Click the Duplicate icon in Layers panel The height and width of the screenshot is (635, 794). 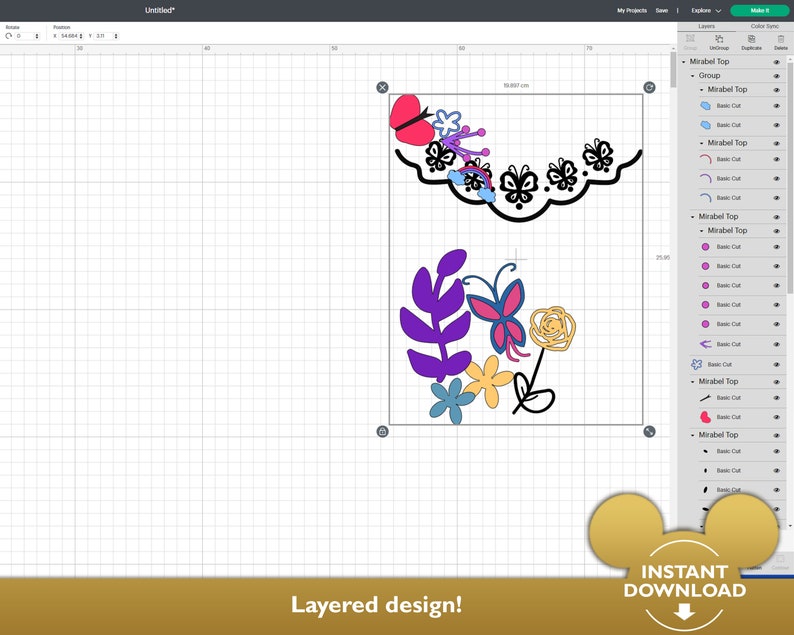(x=751, y=39)
